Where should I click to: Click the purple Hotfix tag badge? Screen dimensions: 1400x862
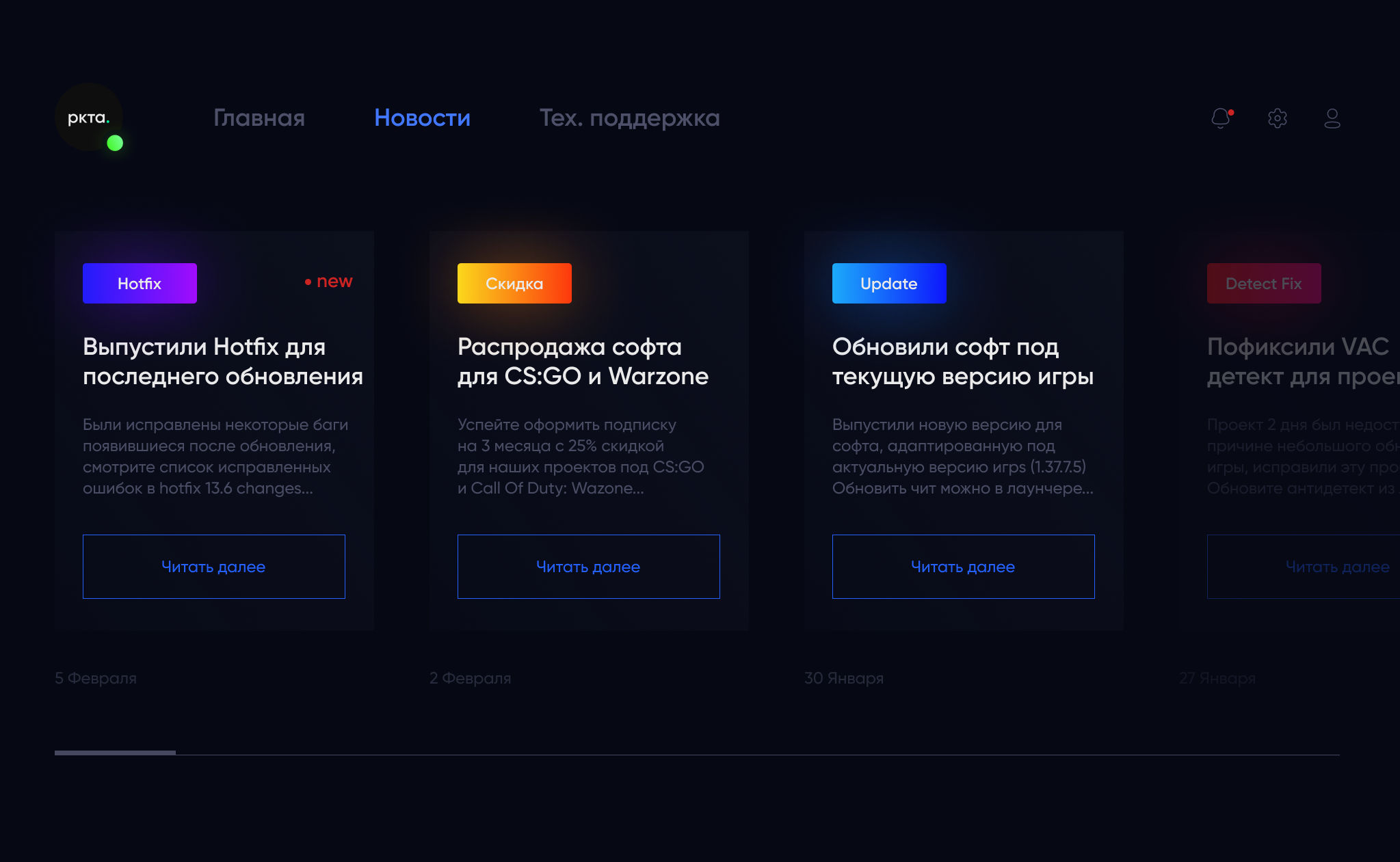click(140, 283)
